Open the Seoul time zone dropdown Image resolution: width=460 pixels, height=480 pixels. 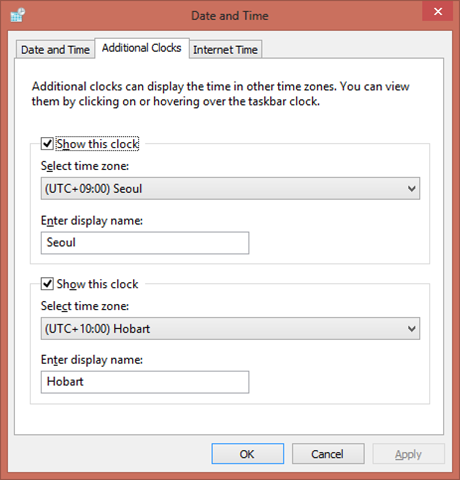[230, 189]
